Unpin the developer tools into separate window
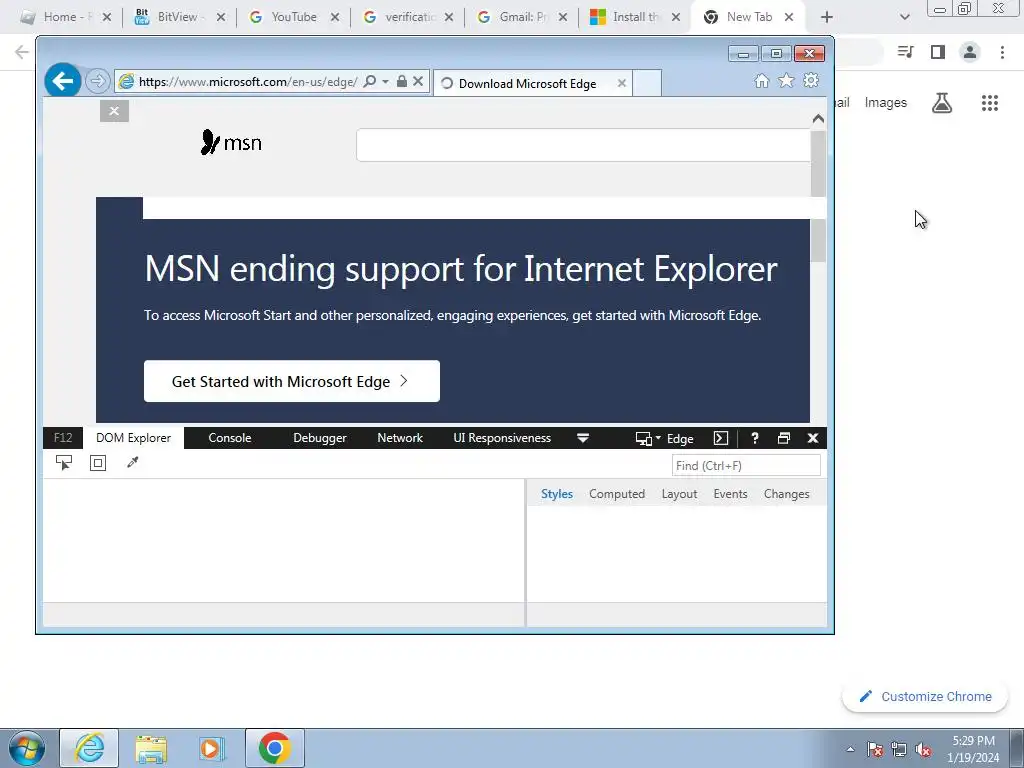The image size is (1024, 768). (x=784, y=438)
